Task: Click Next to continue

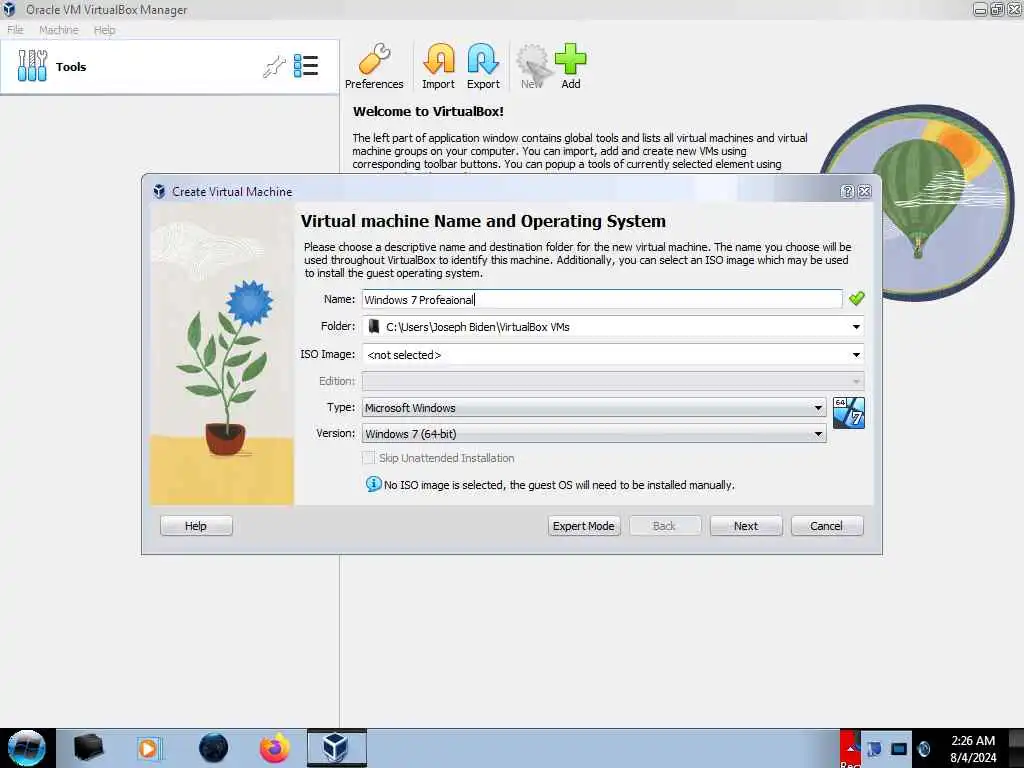Action: 746,526
